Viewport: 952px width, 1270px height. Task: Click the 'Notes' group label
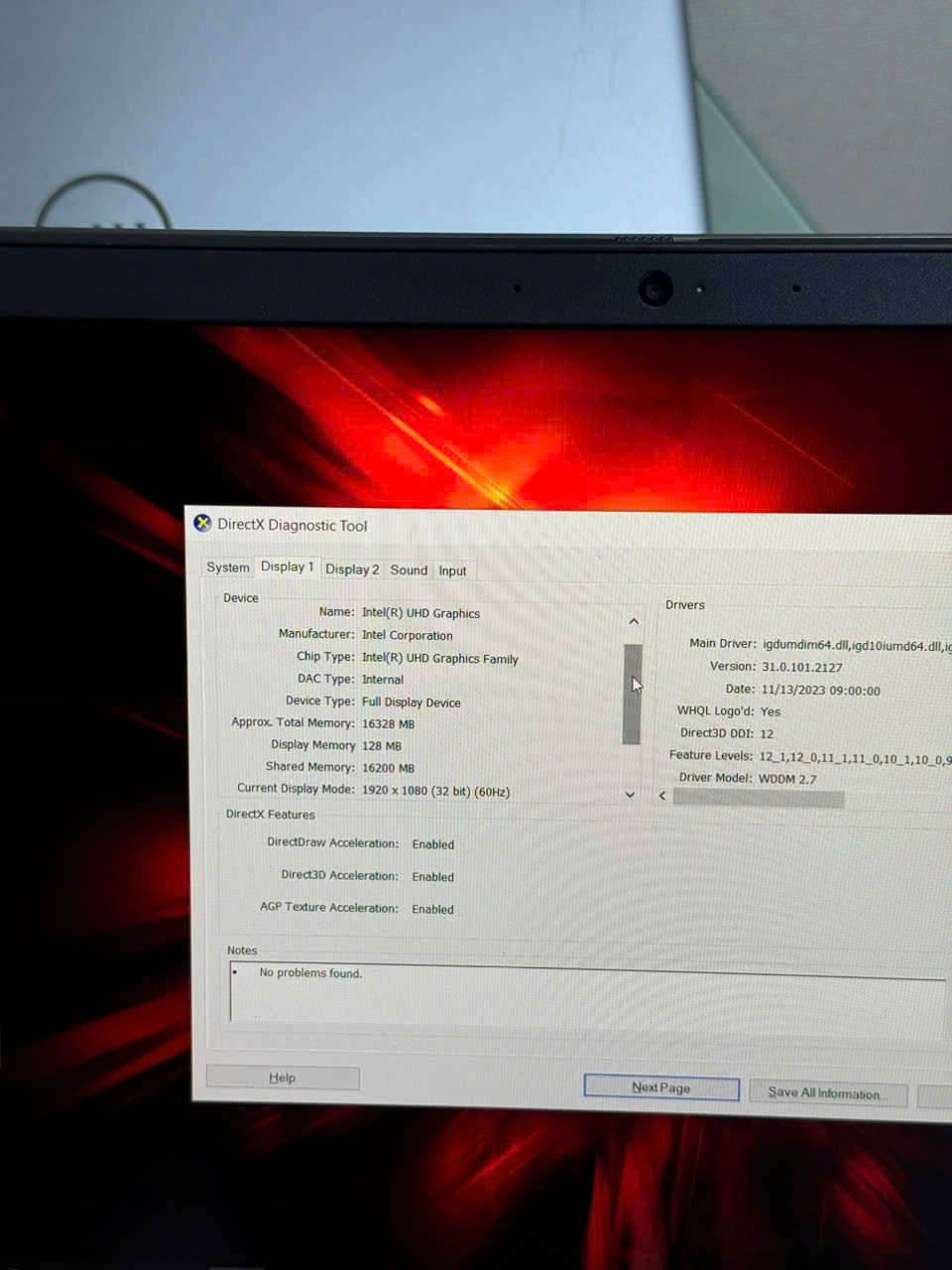[242, 951]
